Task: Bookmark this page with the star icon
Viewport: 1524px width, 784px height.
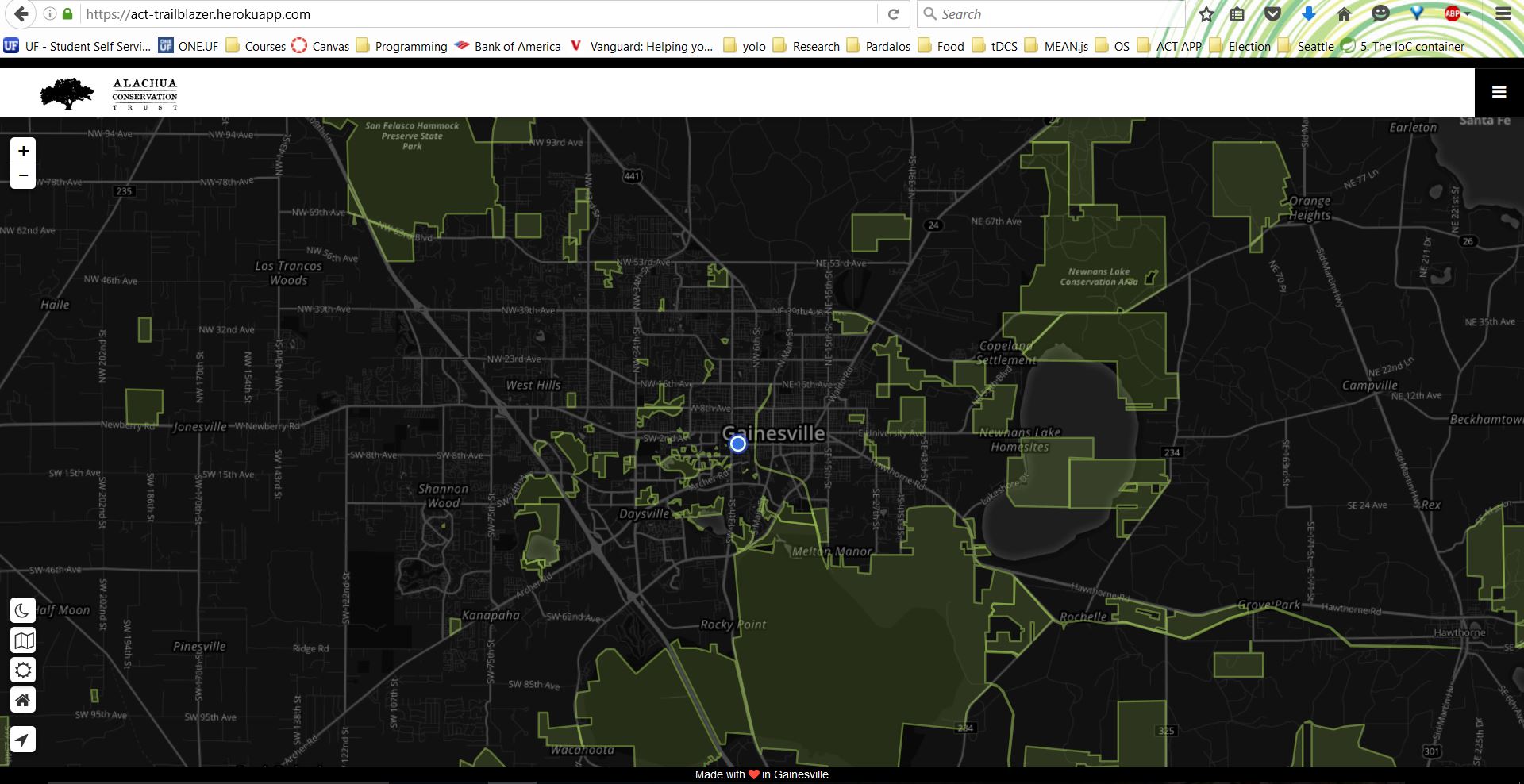Action: (1206, 13)
